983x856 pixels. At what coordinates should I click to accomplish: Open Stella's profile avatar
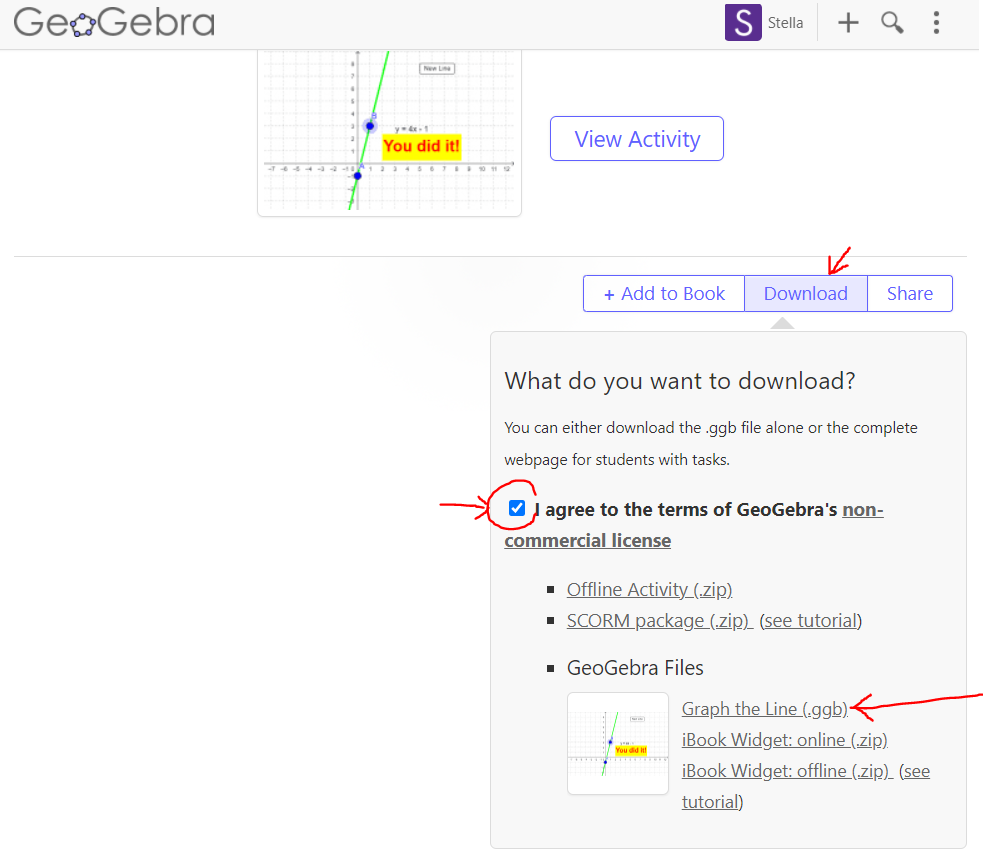743,22
